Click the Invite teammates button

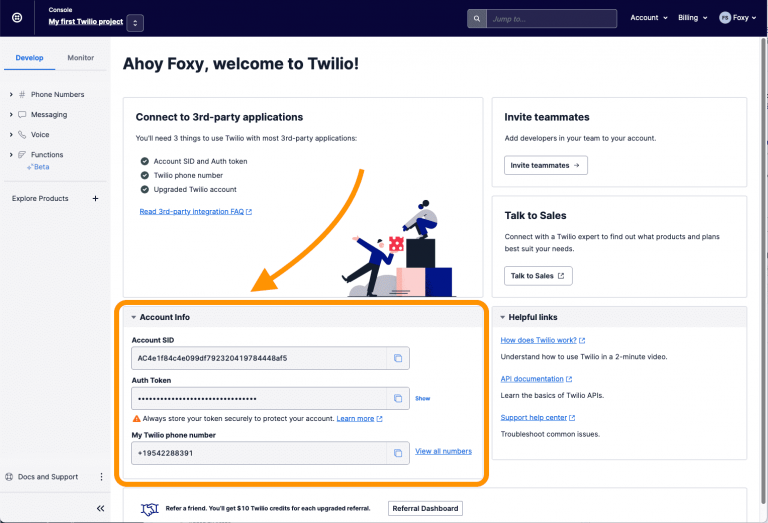click(x=545, y=165)
